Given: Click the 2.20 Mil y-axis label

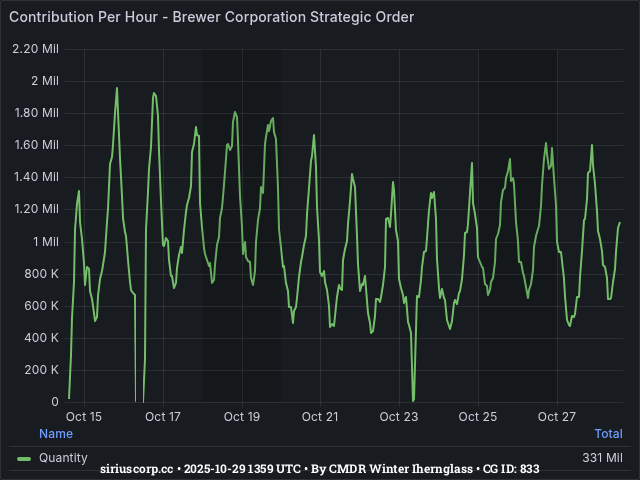Looking at the screenshot, I should tap(36, 49).
